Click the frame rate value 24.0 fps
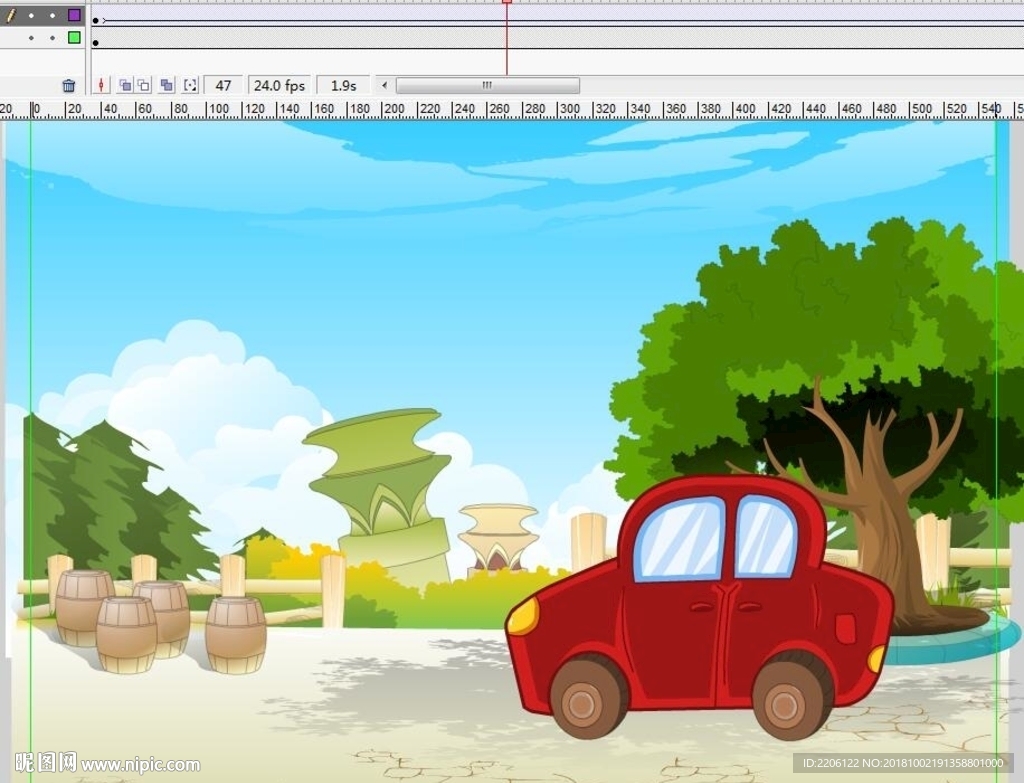Viewport: 1024px width, 783px height. 280,86
